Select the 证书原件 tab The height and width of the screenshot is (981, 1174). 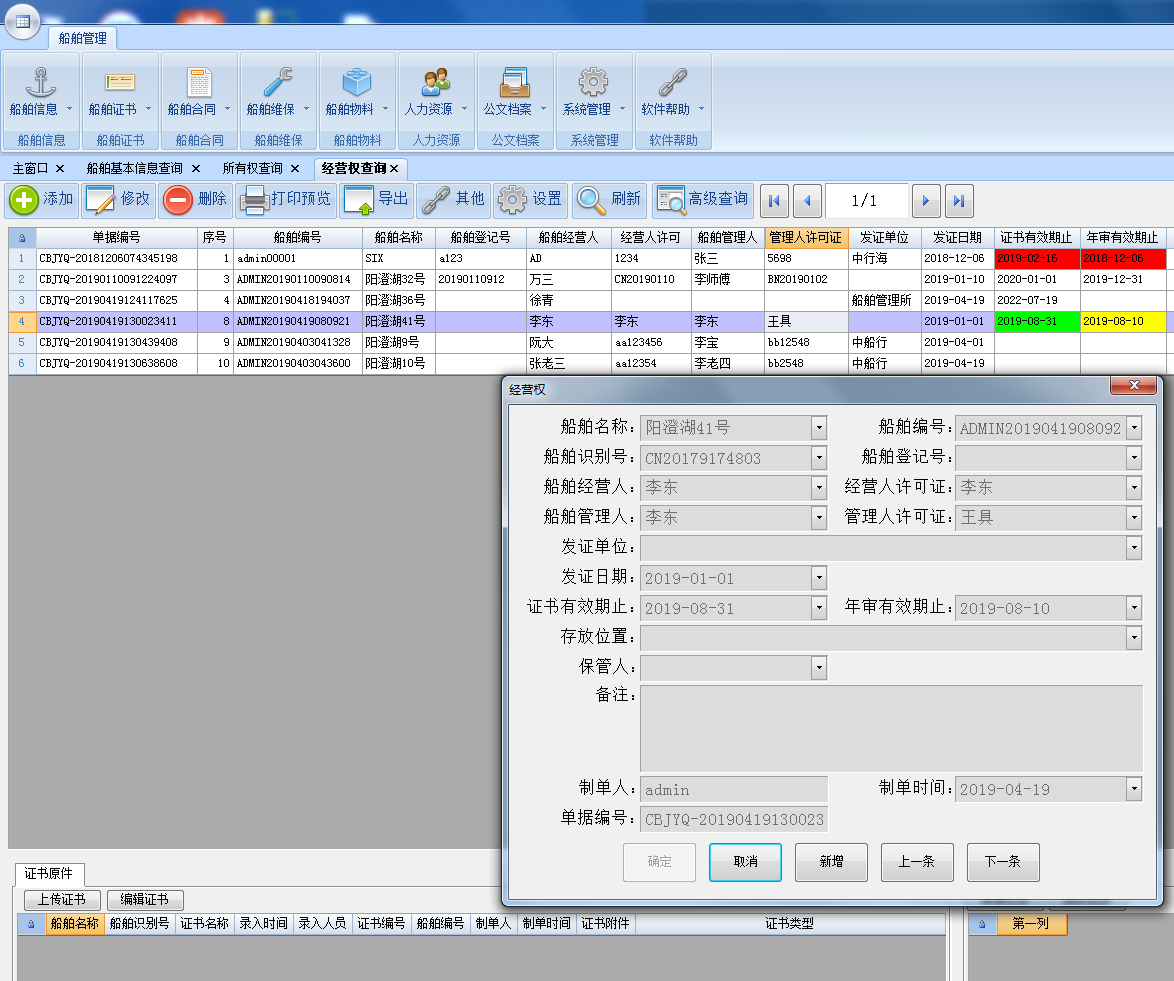tap(49, 873)
